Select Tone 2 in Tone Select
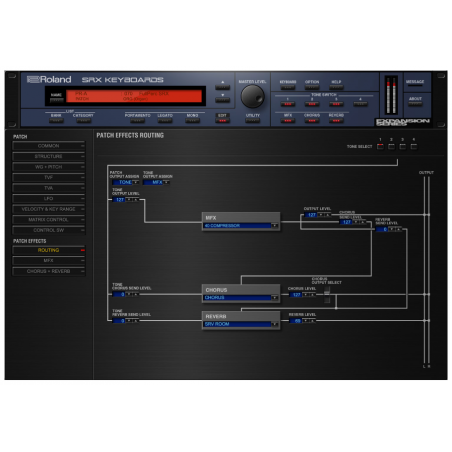This screenshot has height=452, width=452. point(391,146)
